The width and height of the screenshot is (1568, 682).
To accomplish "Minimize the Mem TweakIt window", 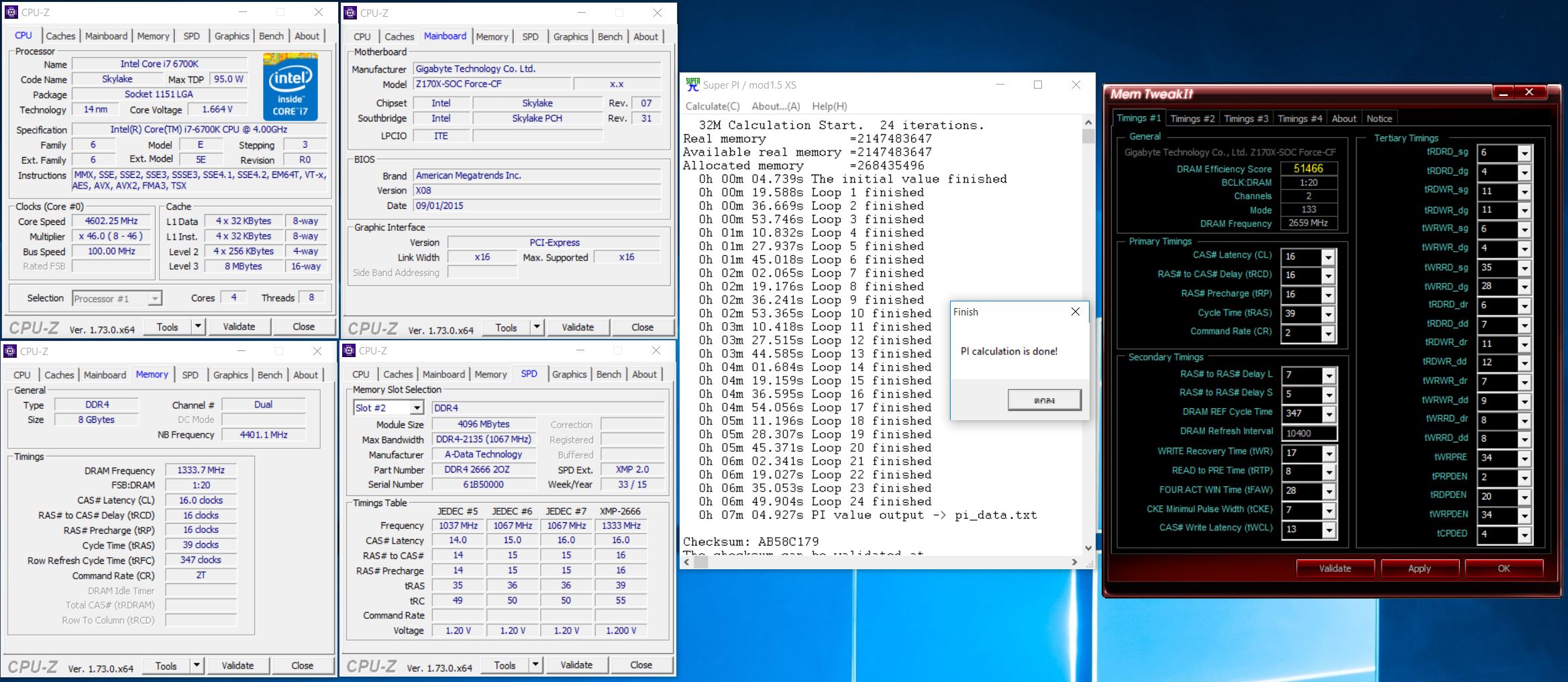I will [x=1503, y=93].
